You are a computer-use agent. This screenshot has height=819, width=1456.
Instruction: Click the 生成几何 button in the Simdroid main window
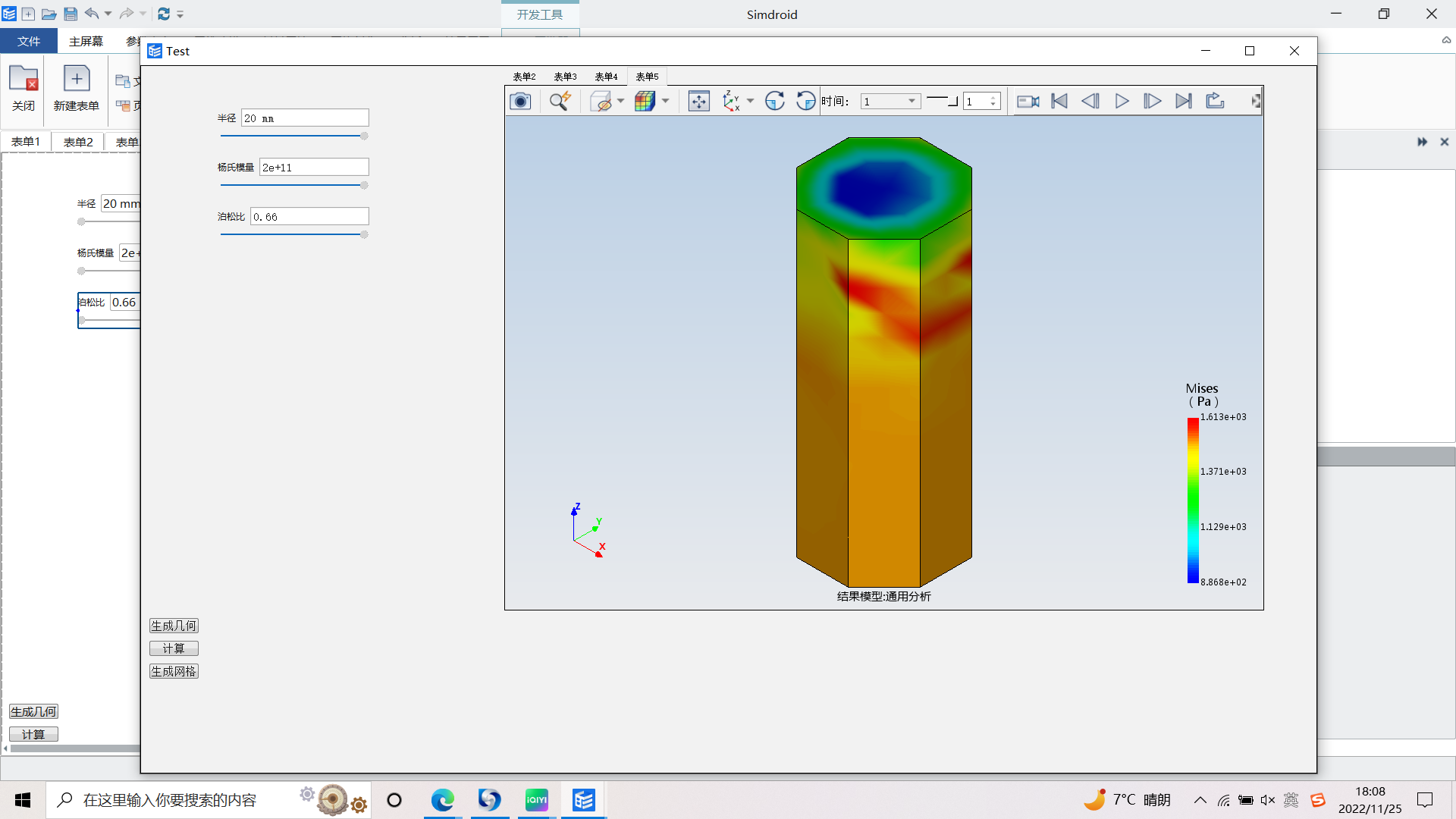pyautogui.click(x=33, y=711)
